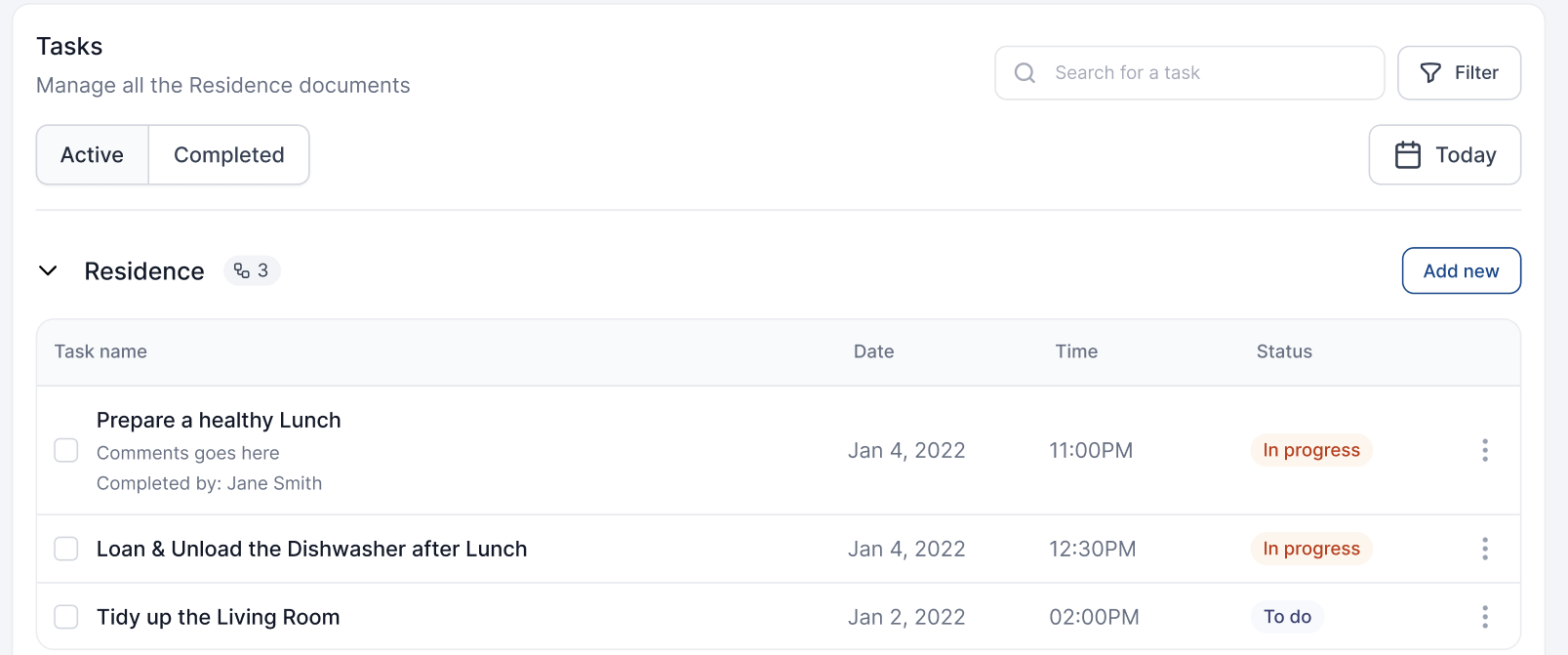
Task: Click the In progress badge on the Lunch task
Action: pos(1310,450)
